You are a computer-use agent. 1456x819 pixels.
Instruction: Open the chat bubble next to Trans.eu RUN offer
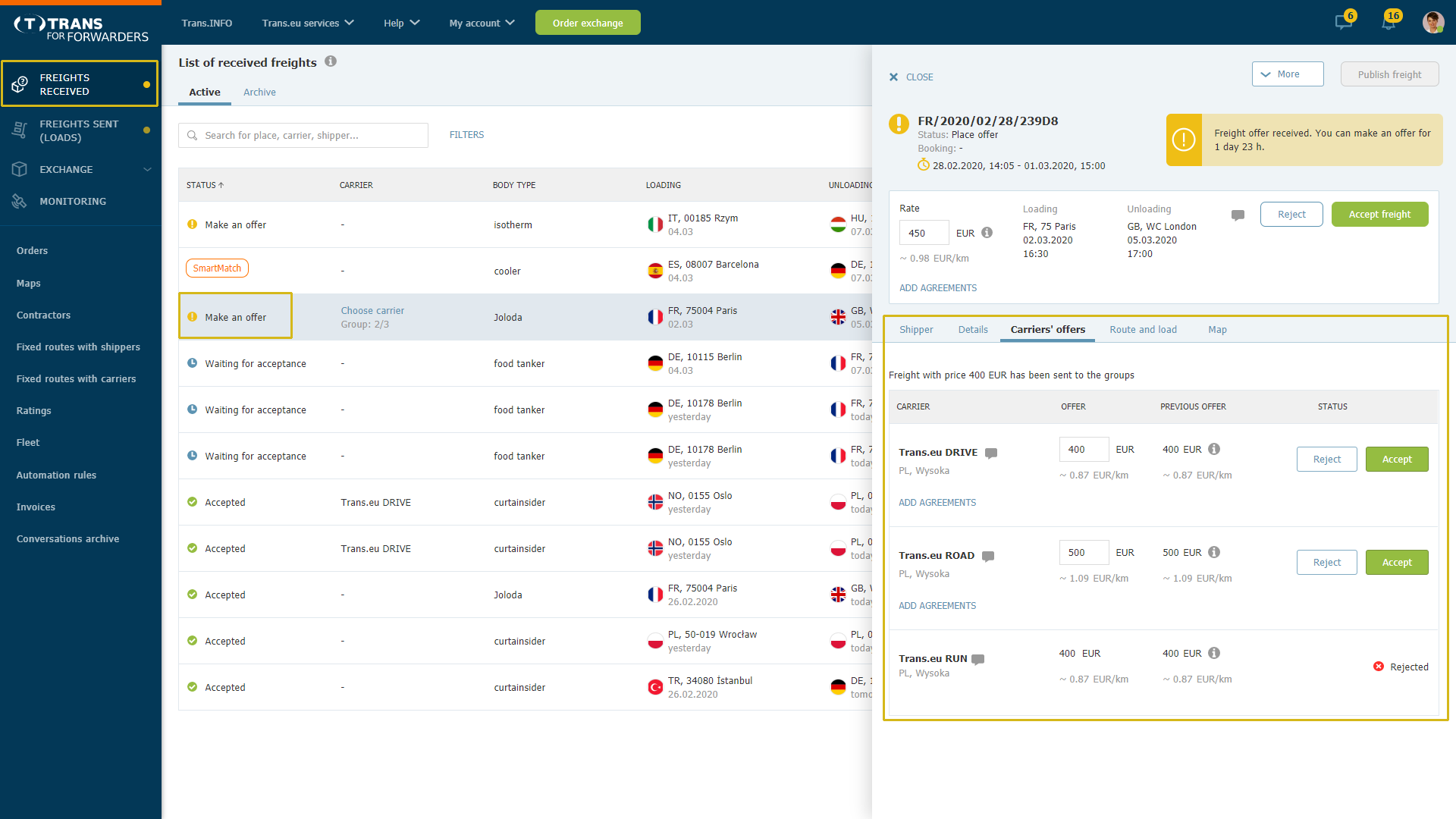[x=978, y=659]
